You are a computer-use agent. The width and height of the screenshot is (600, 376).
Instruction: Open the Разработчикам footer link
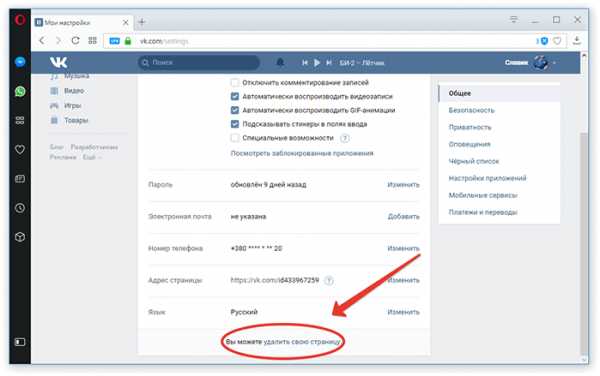click(x=94, y=147)
